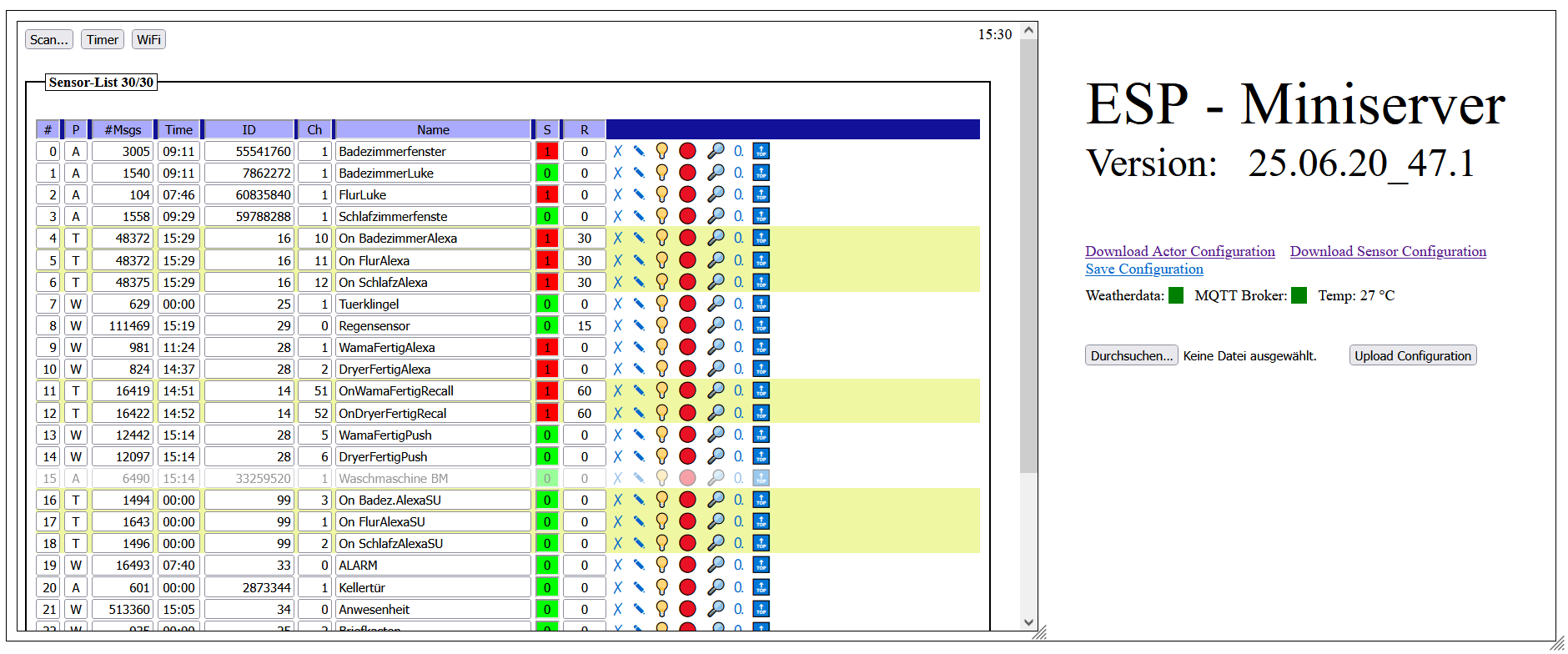The width and height of the screenshot is (1568, 654).
Task: Click the red circle icon for Tuerklingel
Action: [x=687, y=304]
